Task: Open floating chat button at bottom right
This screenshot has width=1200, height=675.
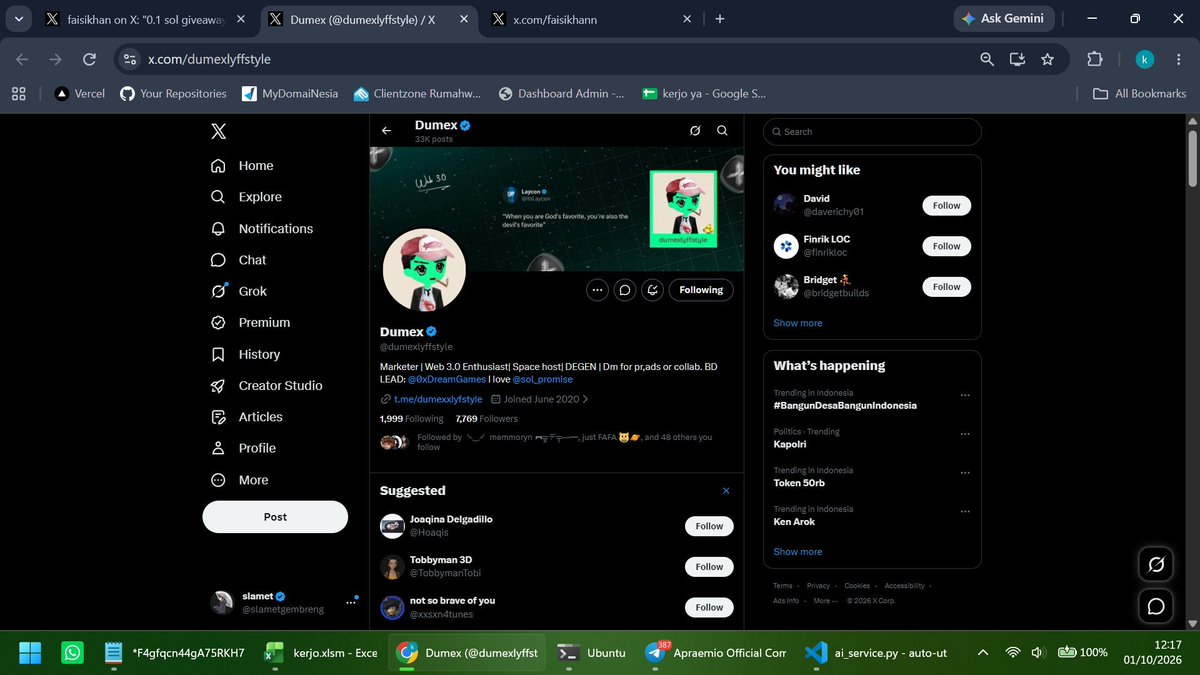Action: [x=1156, y=607]
